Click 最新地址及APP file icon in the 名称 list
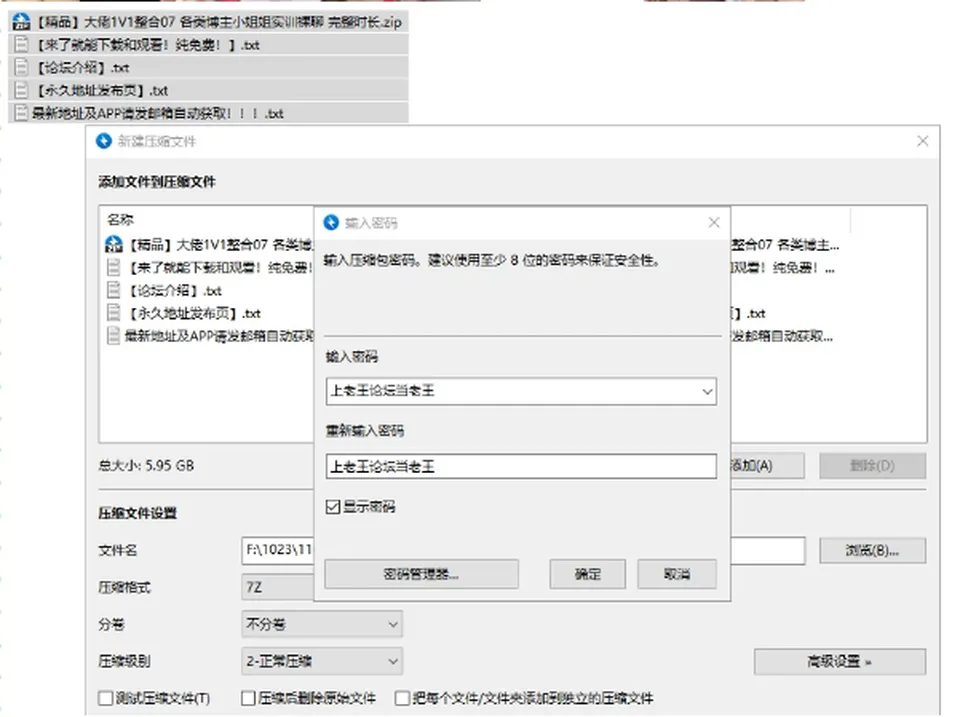 coord(114,336)
